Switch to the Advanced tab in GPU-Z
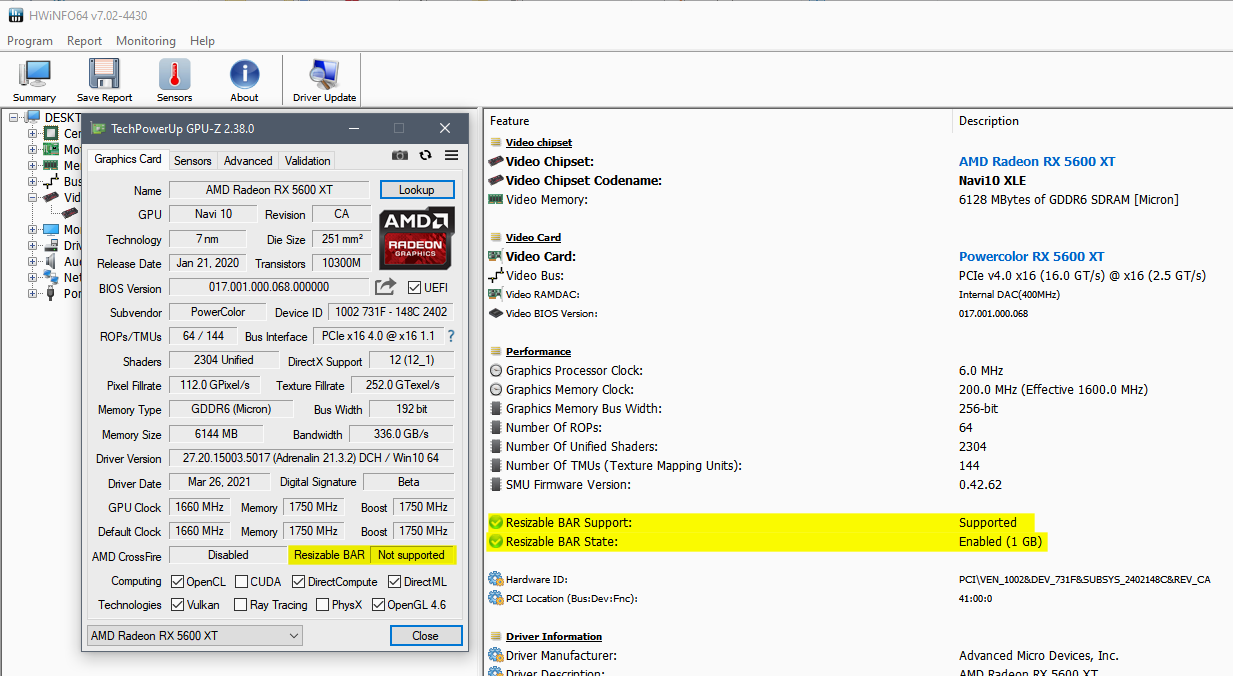 tap(248, 160)
